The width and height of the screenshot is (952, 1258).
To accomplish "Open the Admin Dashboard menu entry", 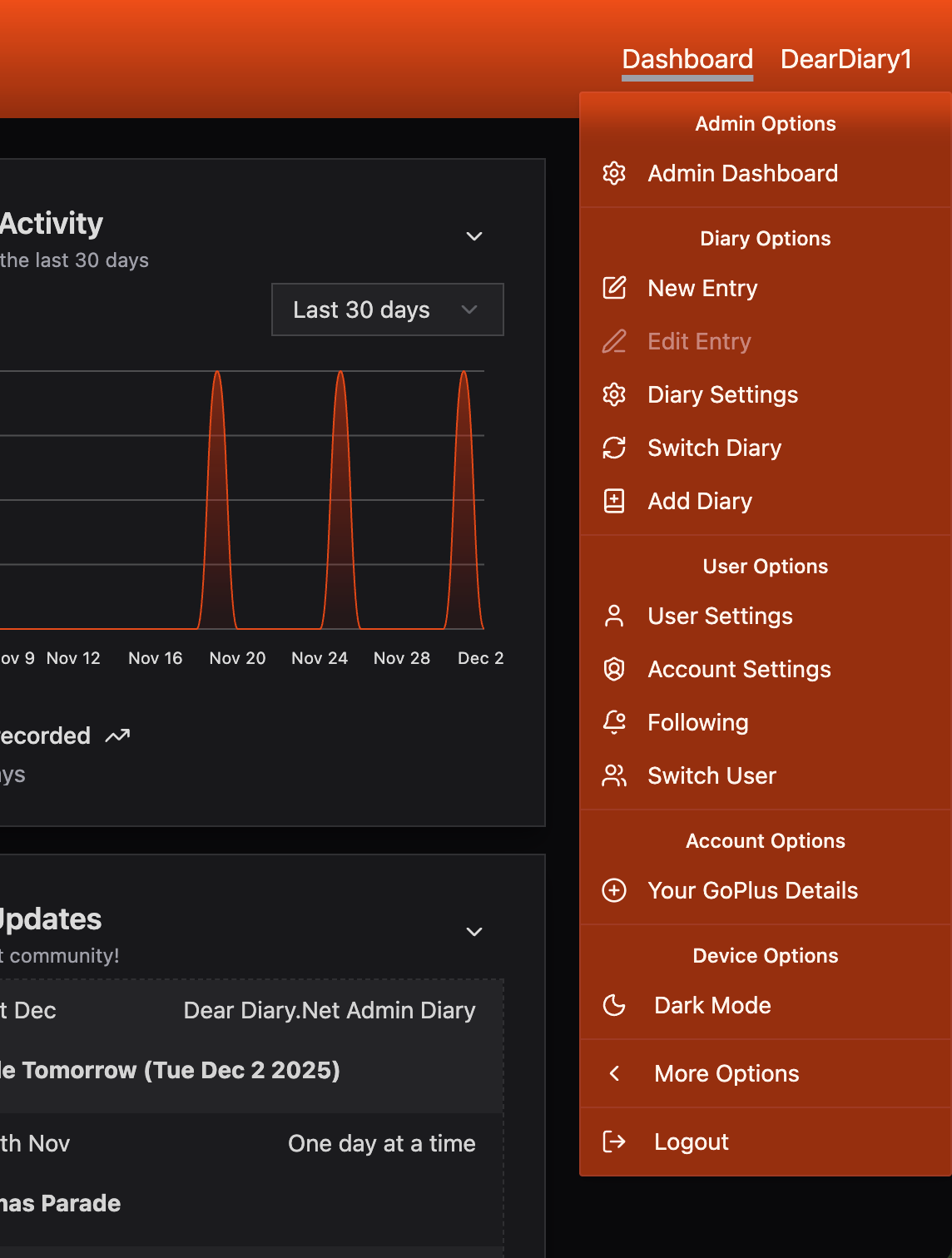I will (766, 173).
